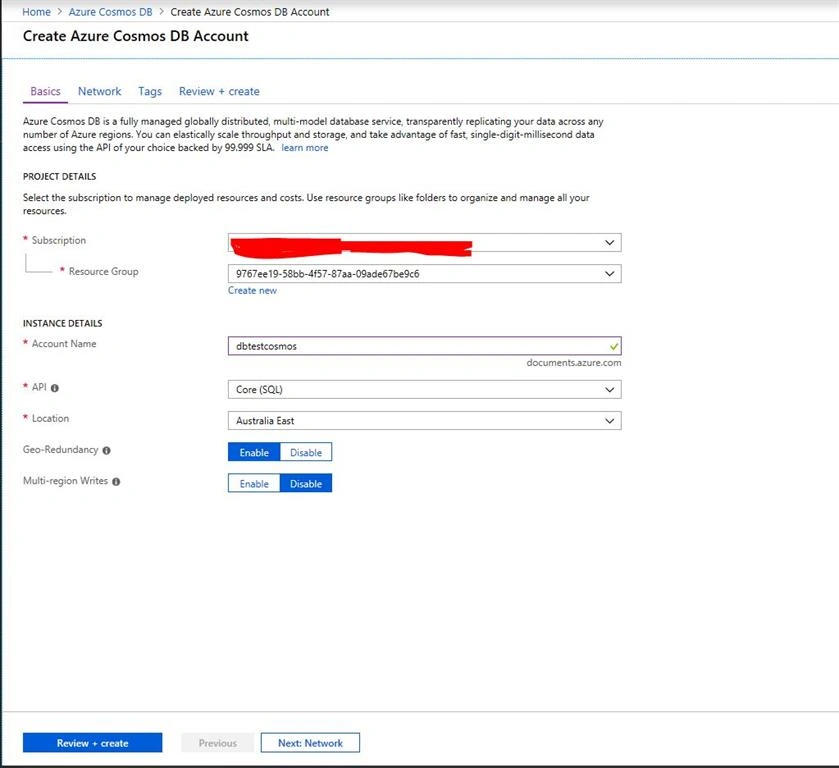
Task: Switch to the Tags tab
Action: point(150,91)
